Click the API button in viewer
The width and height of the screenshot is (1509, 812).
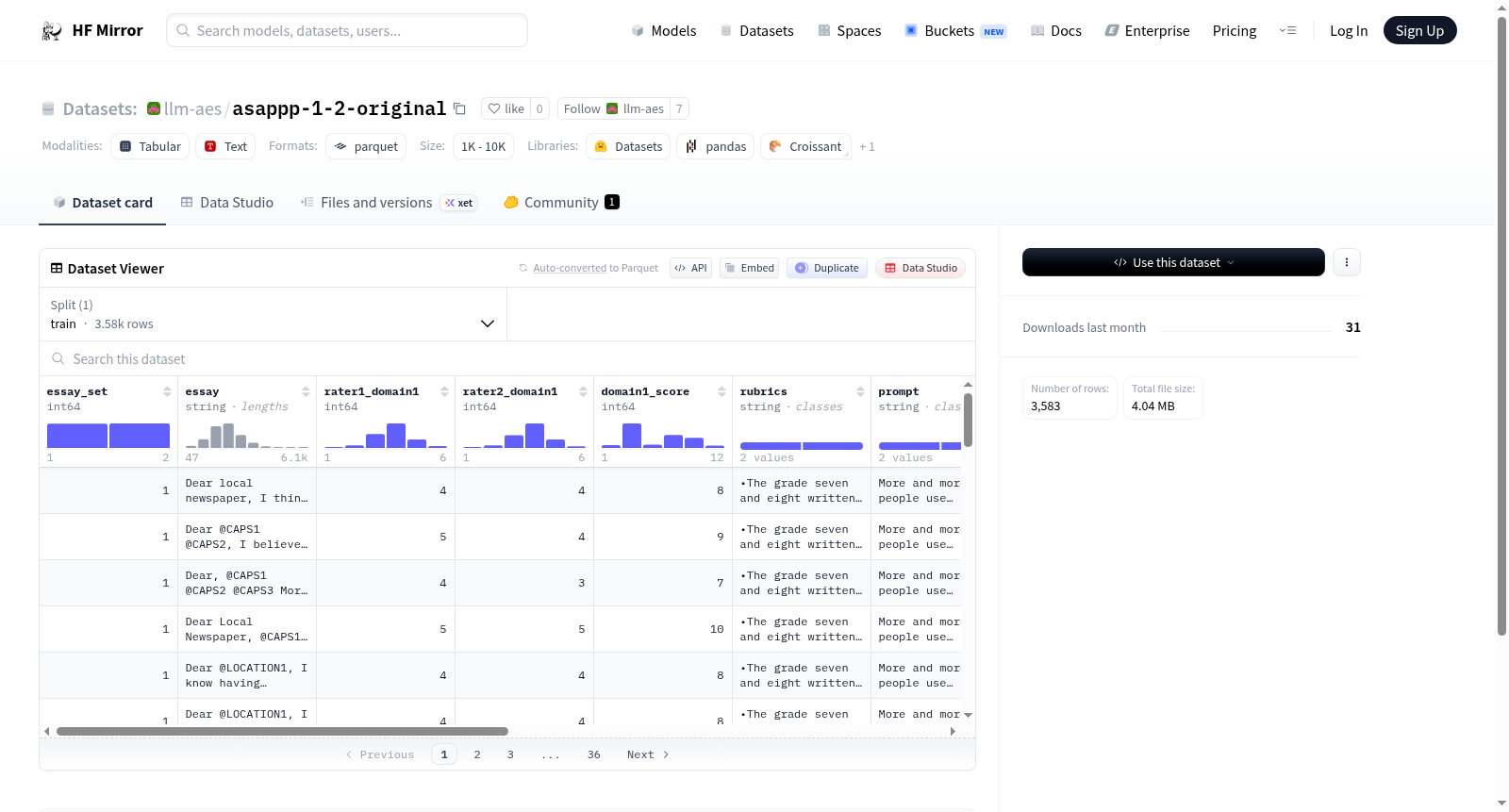[x=690, y=268]
